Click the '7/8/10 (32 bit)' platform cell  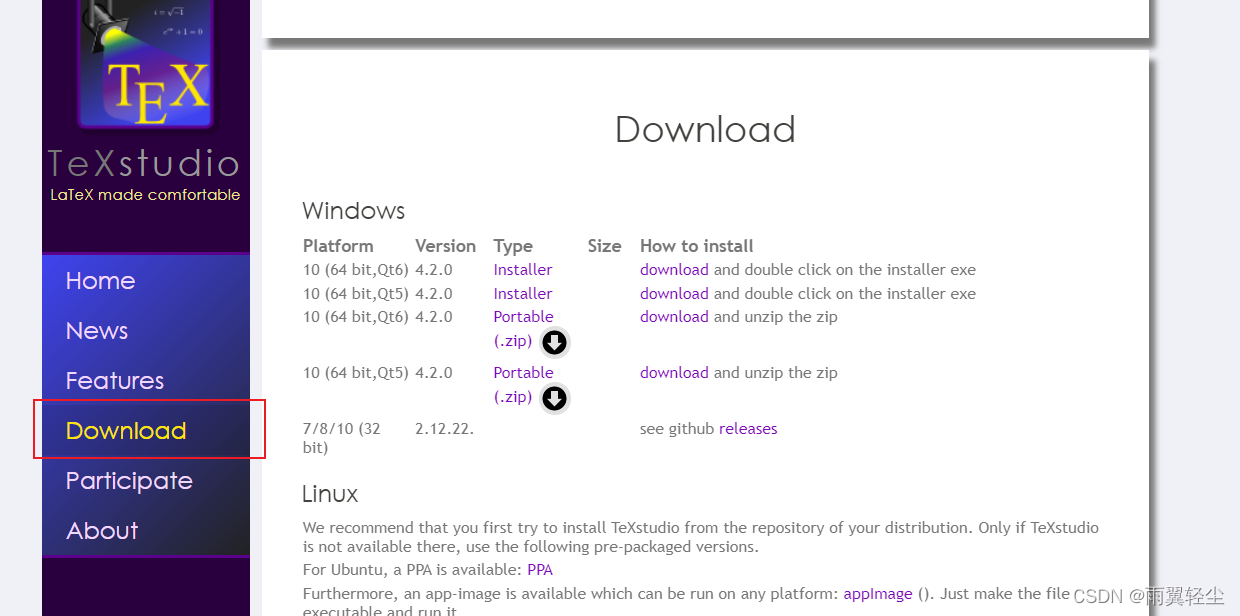point(342,438)
